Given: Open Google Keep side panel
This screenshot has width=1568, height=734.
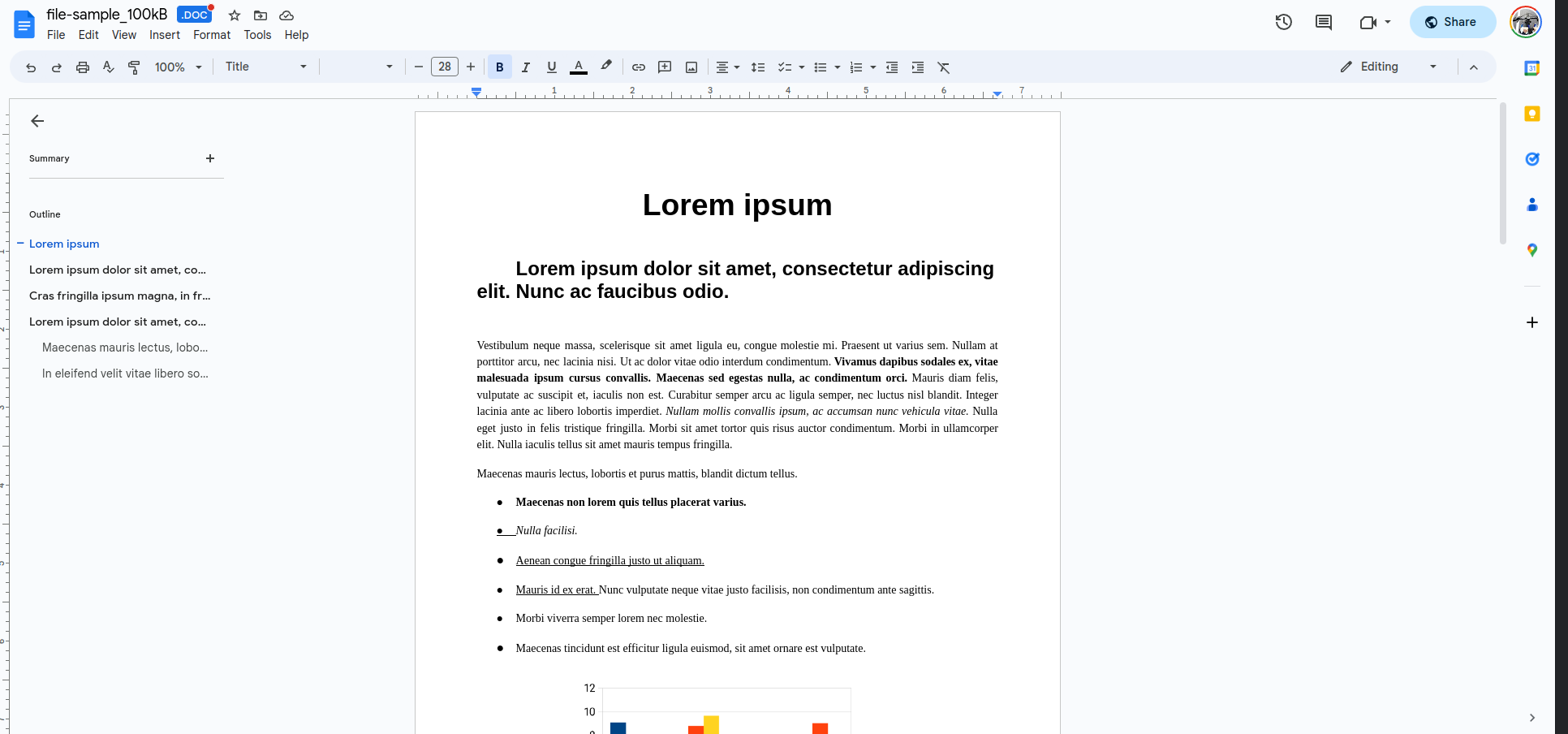Looking at the screenshot, I should click(x=1532, y=114).
